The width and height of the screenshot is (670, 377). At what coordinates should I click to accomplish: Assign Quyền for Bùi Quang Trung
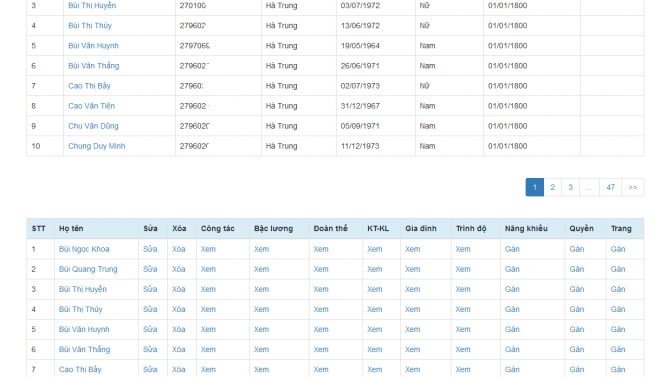(576, 269)
